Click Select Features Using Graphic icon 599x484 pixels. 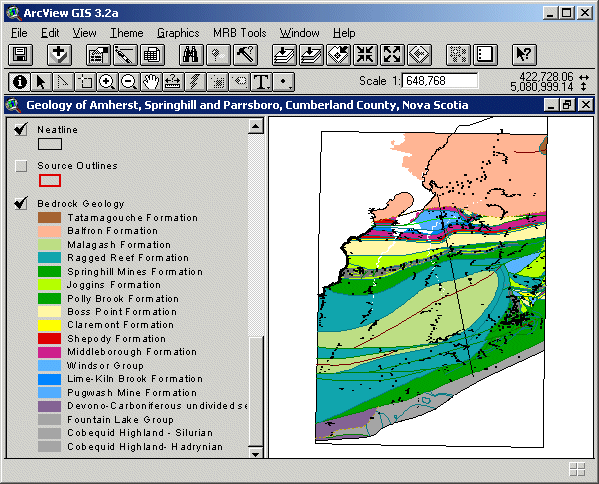[x=458, y=55]
